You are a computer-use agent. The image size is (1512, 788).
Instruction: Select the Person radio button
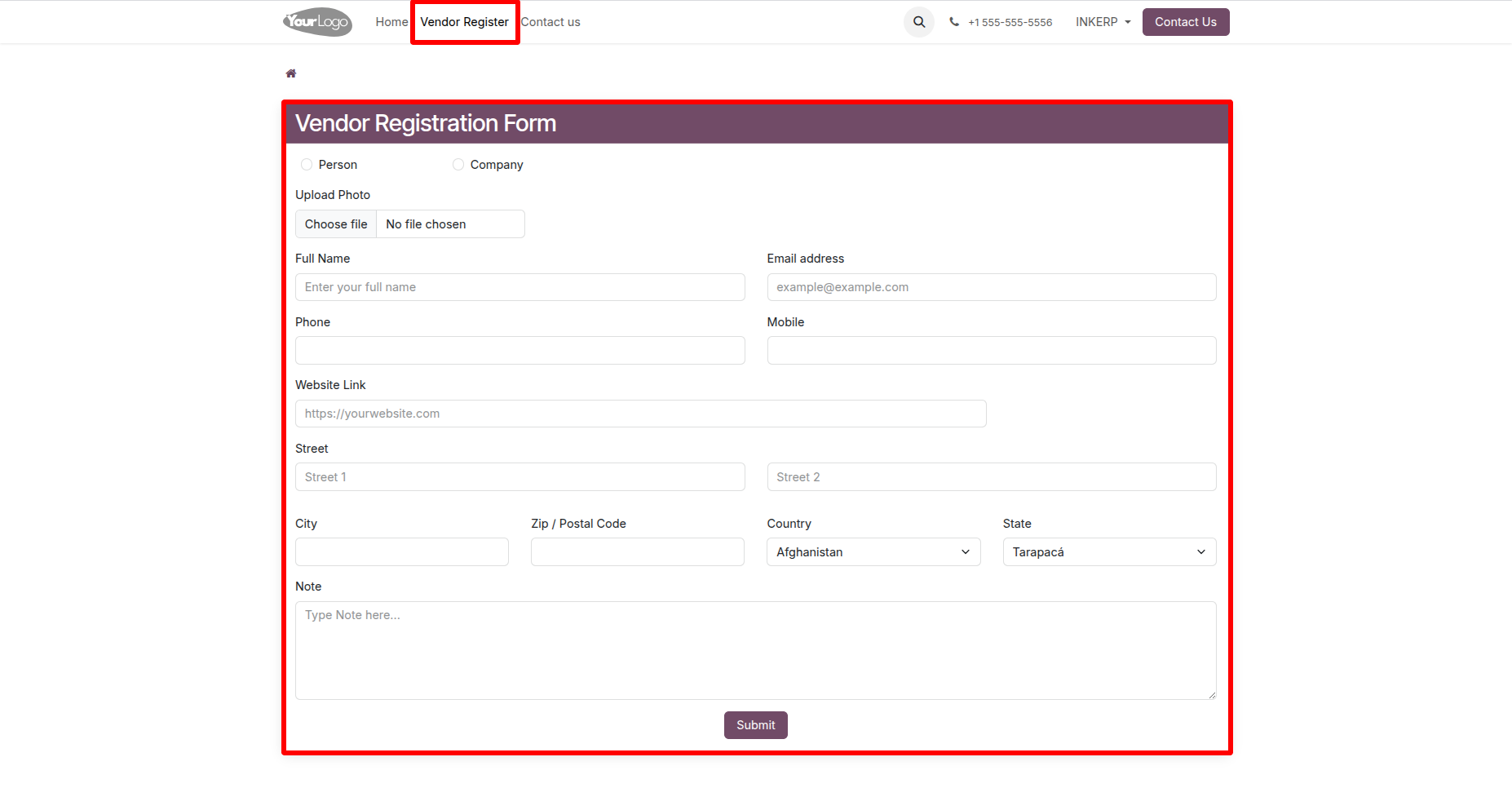(307, 165)
